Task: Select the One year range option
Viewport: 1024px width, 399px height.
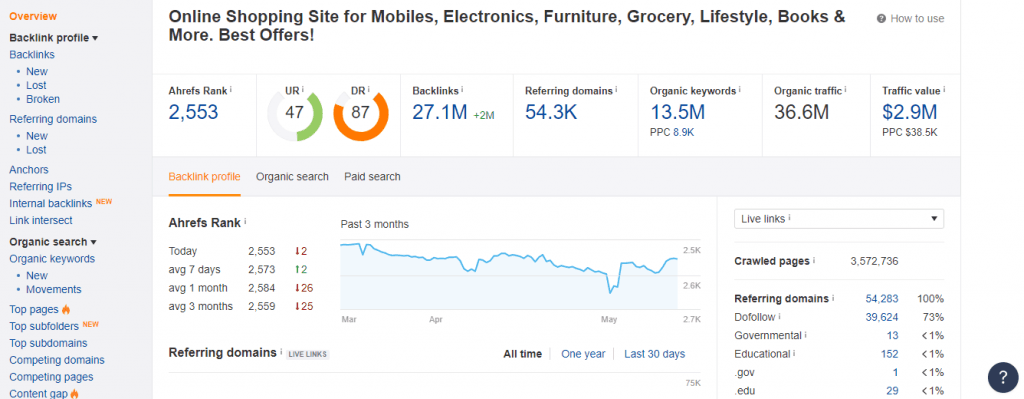Action: pos(583,354)
